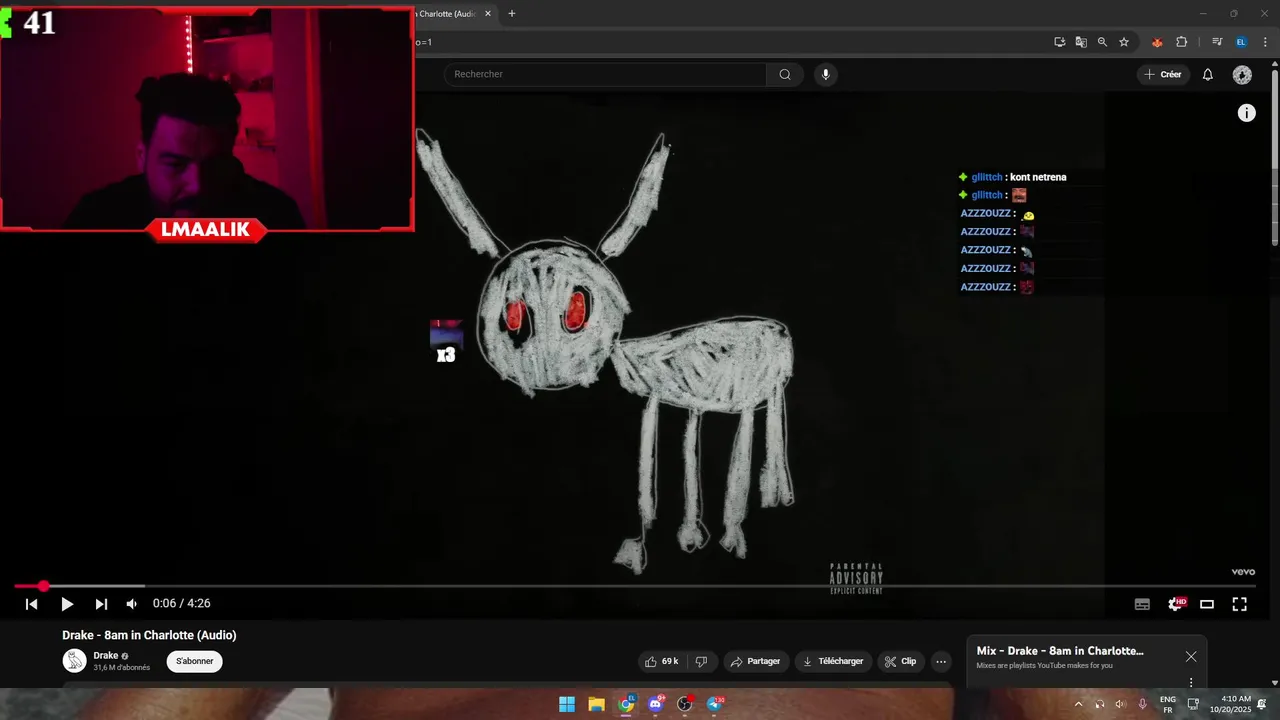Open the Windows notification center bell
This screenshot has width=1280, height=720.
[x=1263, y=704]
